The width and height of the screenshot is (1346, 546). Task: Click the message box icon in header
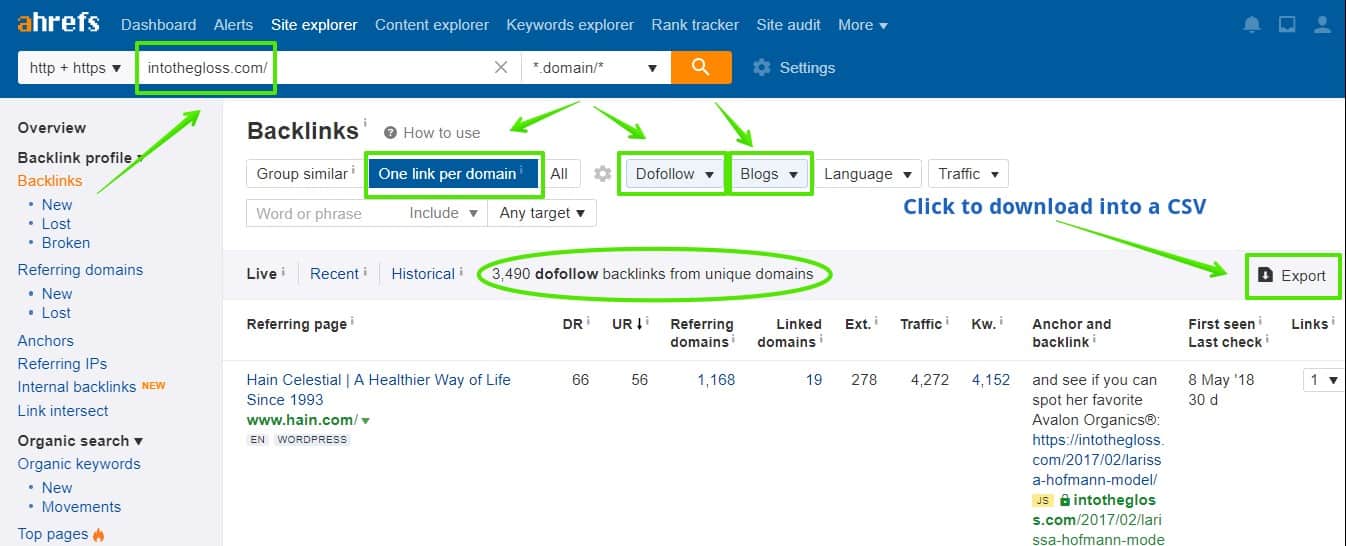[1287, 25]
